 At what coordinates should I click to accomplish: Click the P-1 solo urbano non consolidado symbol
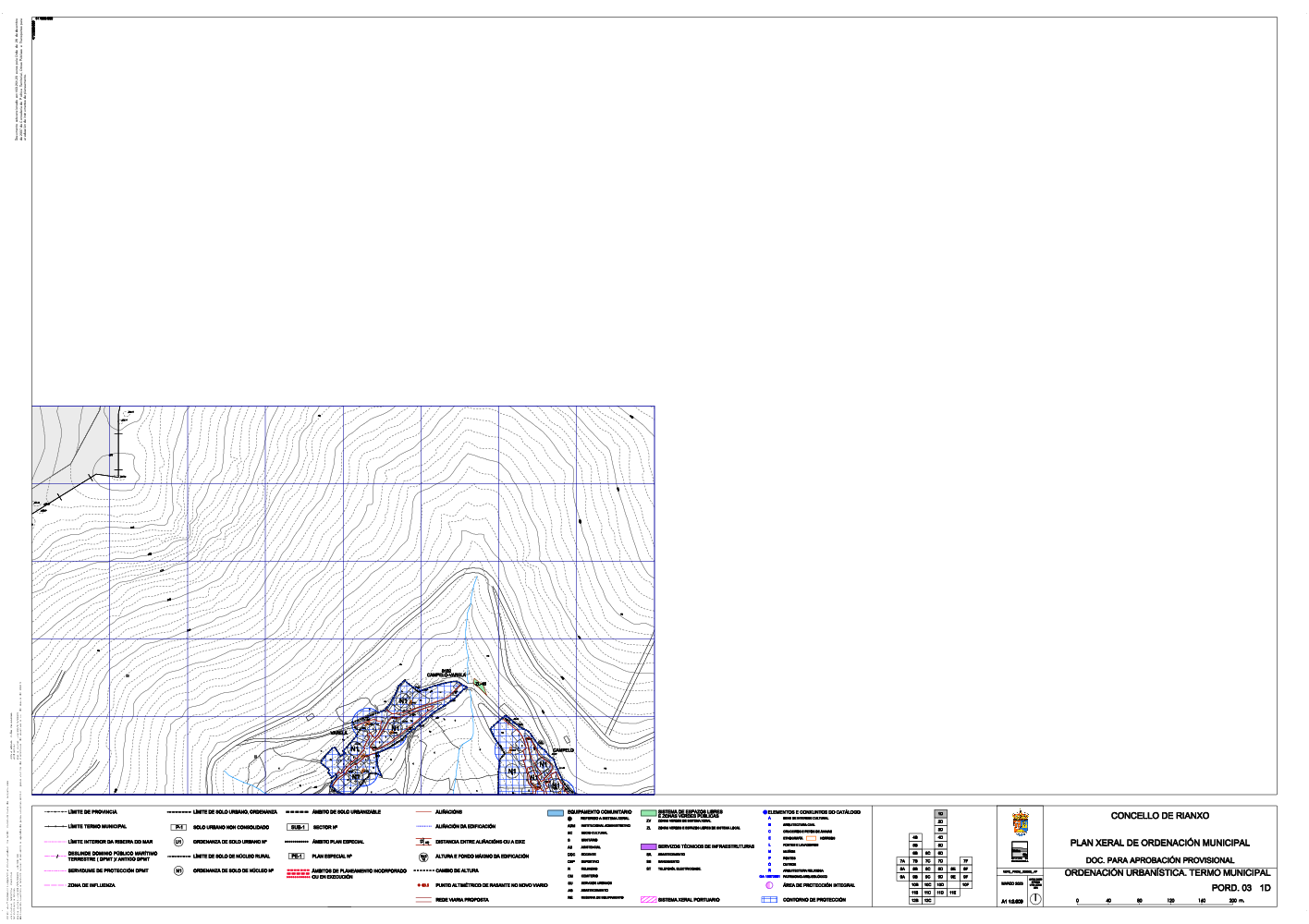point(179,827)
